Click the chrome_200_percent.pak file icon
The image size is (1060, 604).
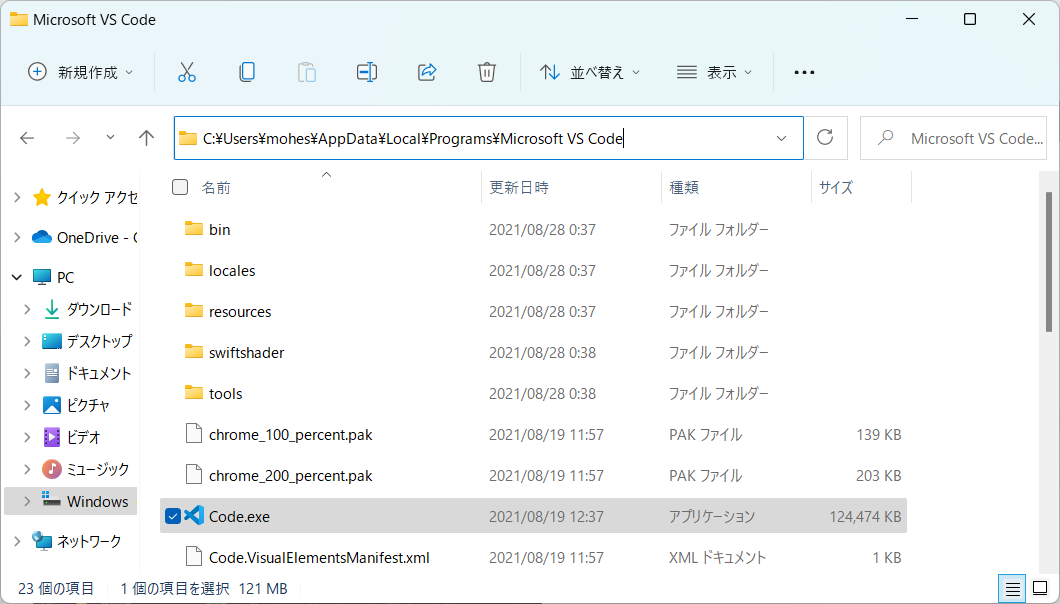click(x=194, y=475)
